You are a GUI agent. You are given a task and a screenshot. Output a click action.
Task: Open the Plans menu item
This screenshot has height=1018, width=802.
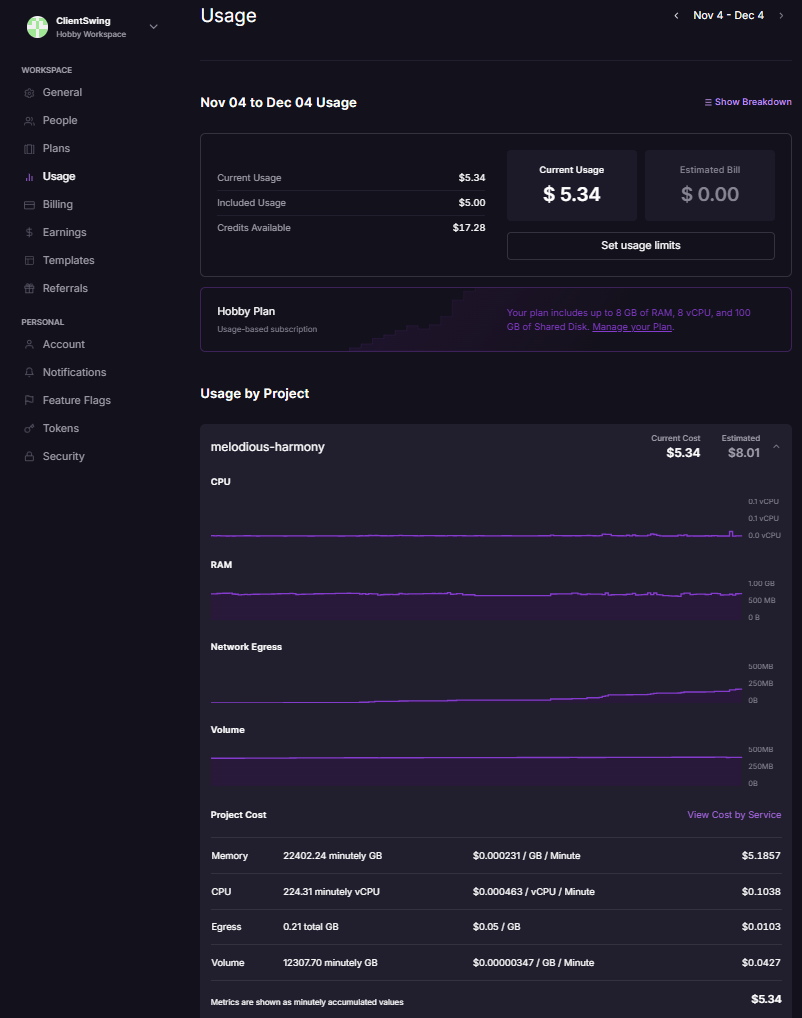[56, 149]
